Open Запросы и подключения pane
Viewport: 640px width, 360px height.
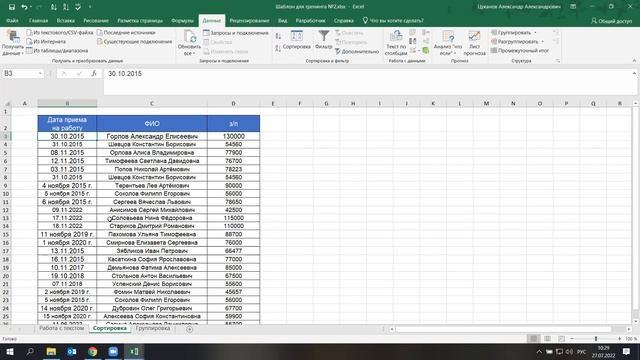click(236, 32)
